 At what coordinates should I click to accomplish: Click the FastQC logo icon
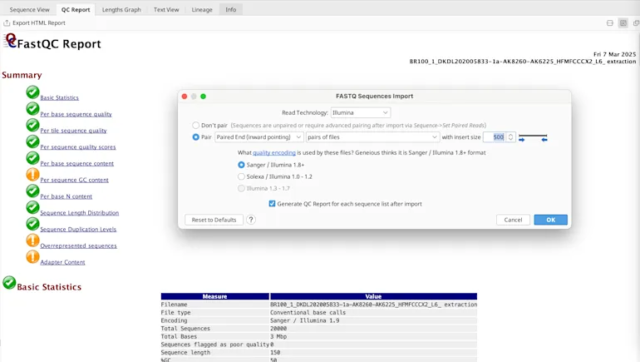[10, 41]
